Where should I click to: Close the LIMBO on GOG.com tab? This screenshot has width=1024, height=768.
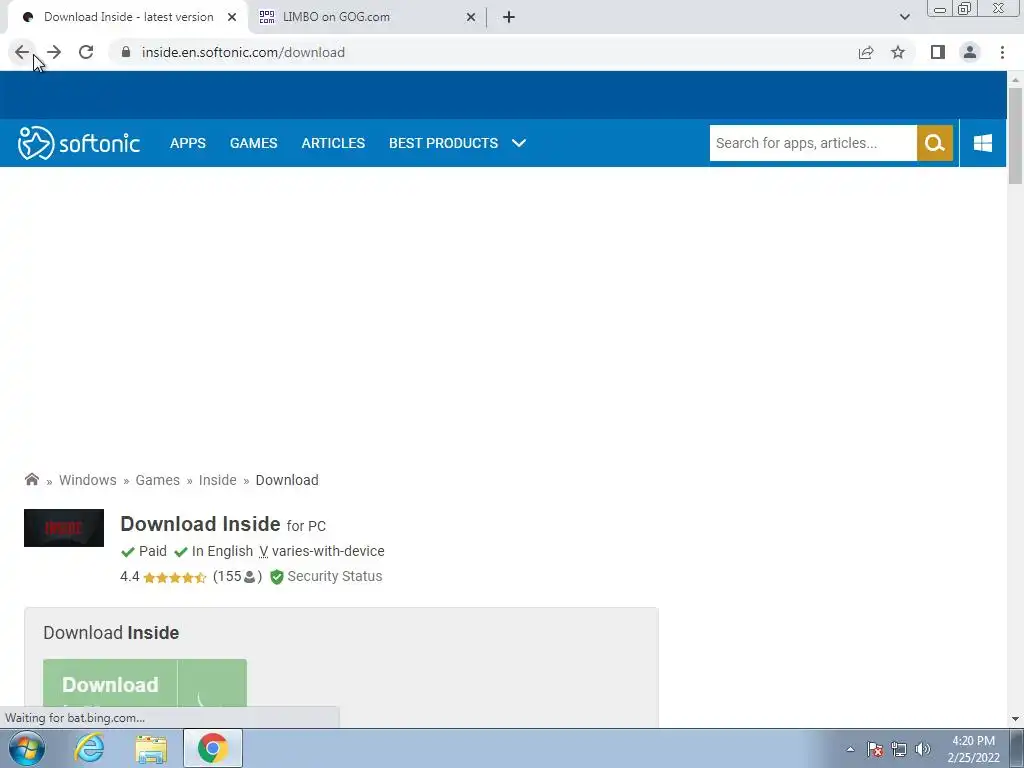click(471, 17)
